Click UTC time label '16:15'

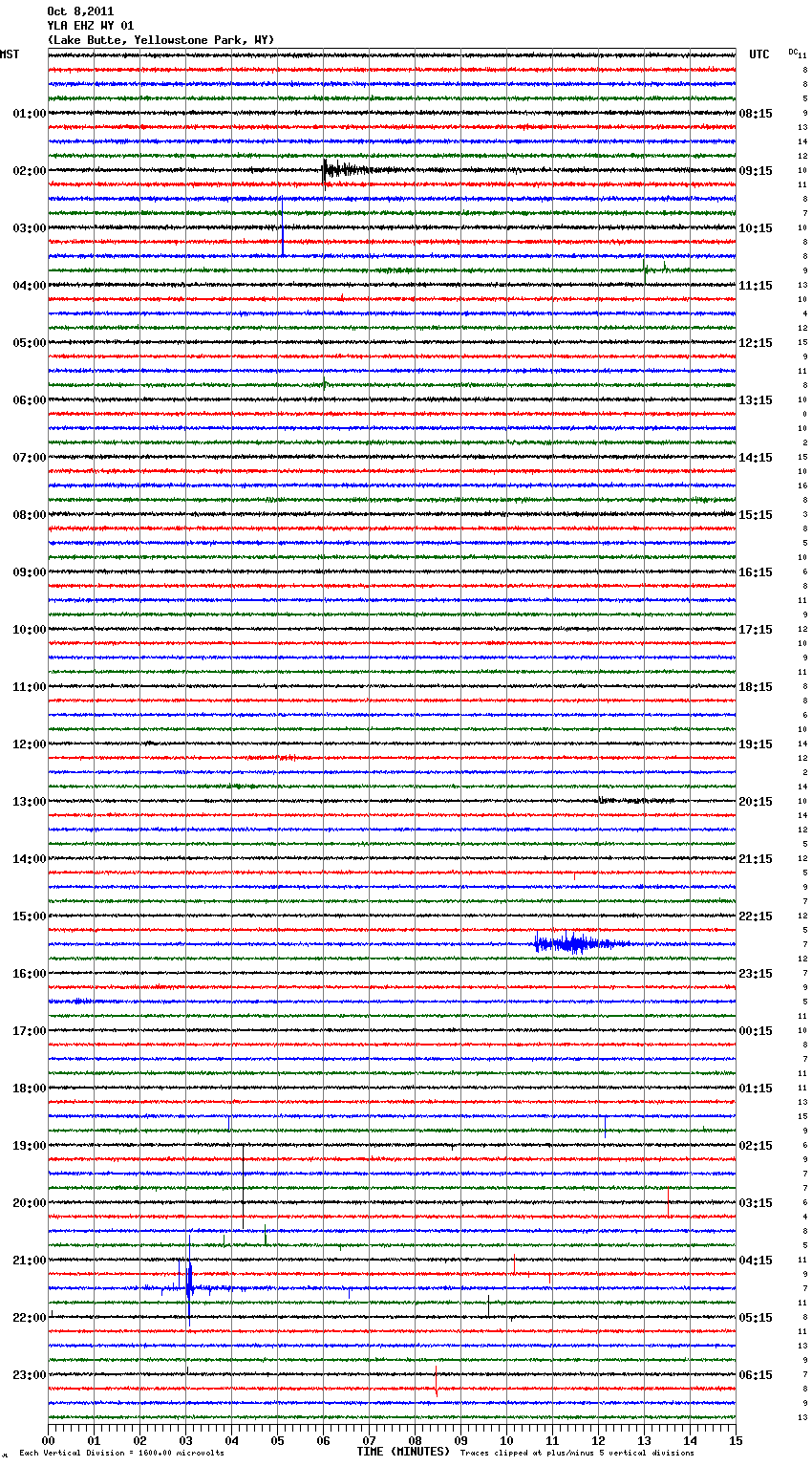756,572
